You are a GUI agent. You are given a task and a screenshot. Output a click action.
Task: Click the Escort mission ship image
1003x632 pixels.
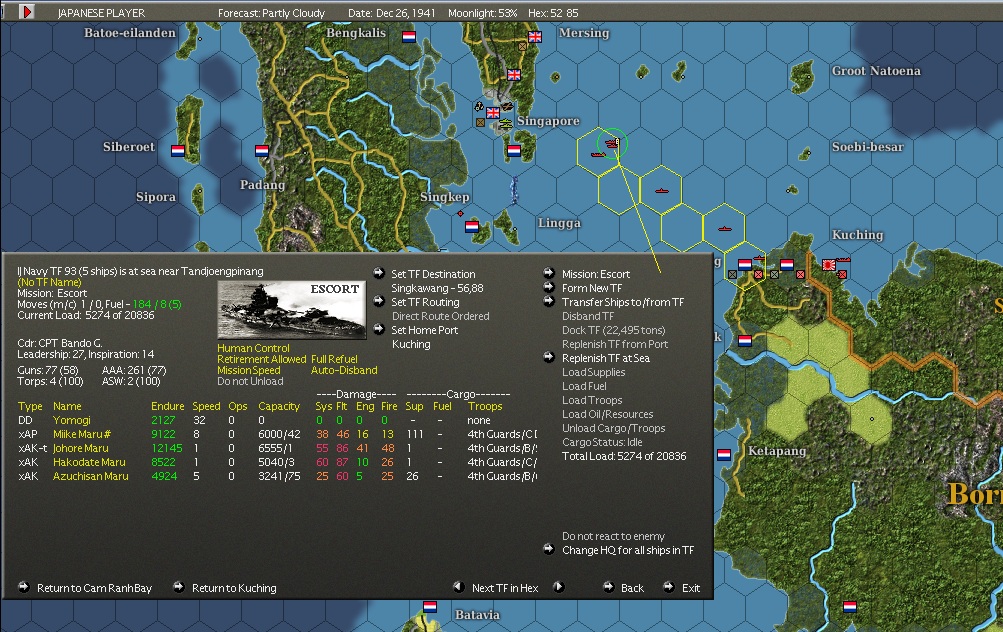coord(292,310)
